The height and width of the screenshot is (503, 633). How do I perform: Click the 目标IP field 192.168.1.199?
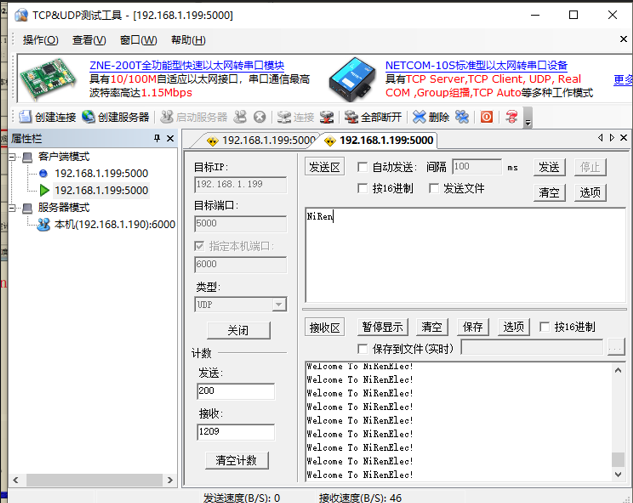point(241,184)
